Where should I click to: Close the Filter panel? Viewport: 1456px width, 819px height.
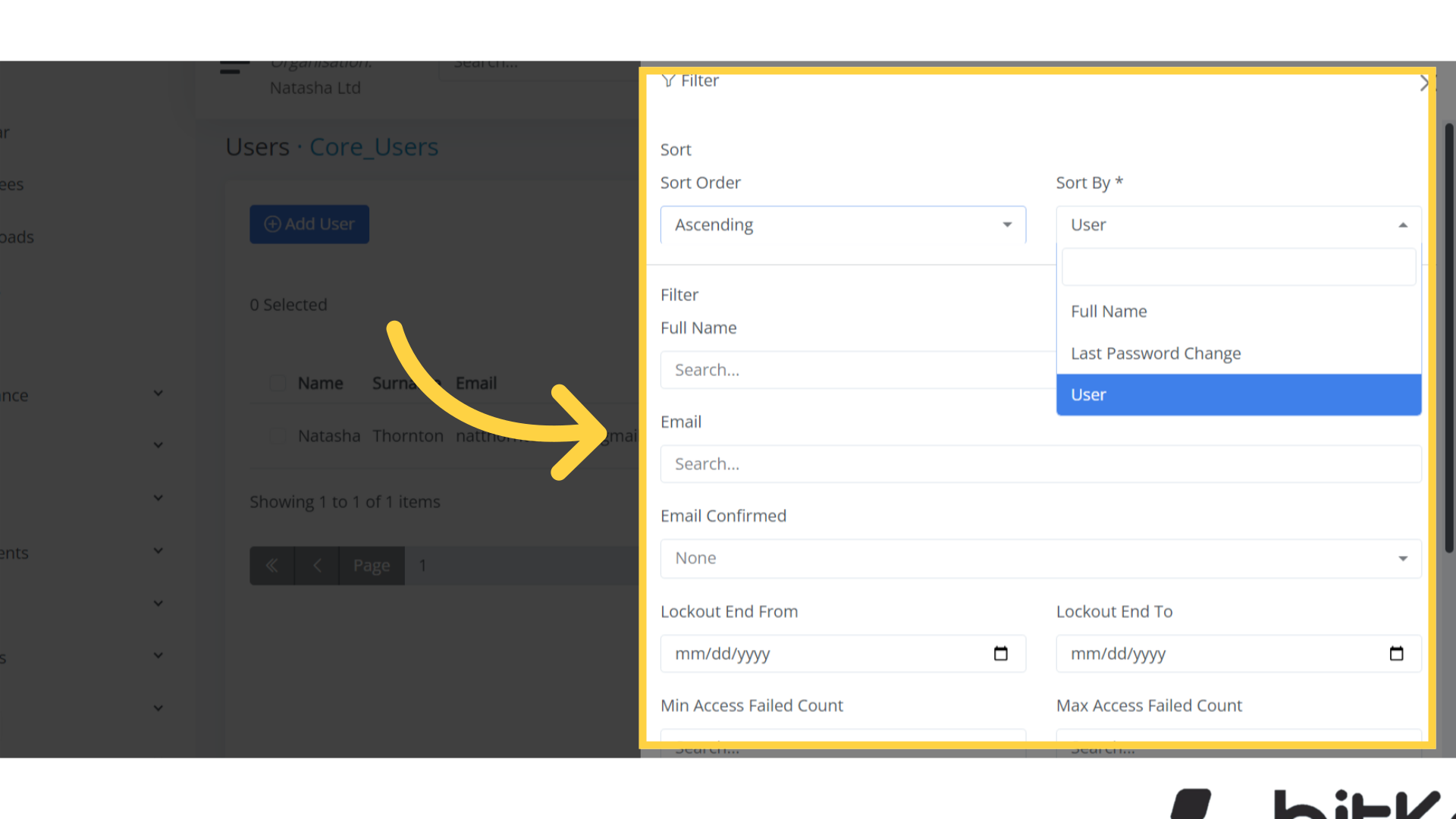pos(1424,83)
